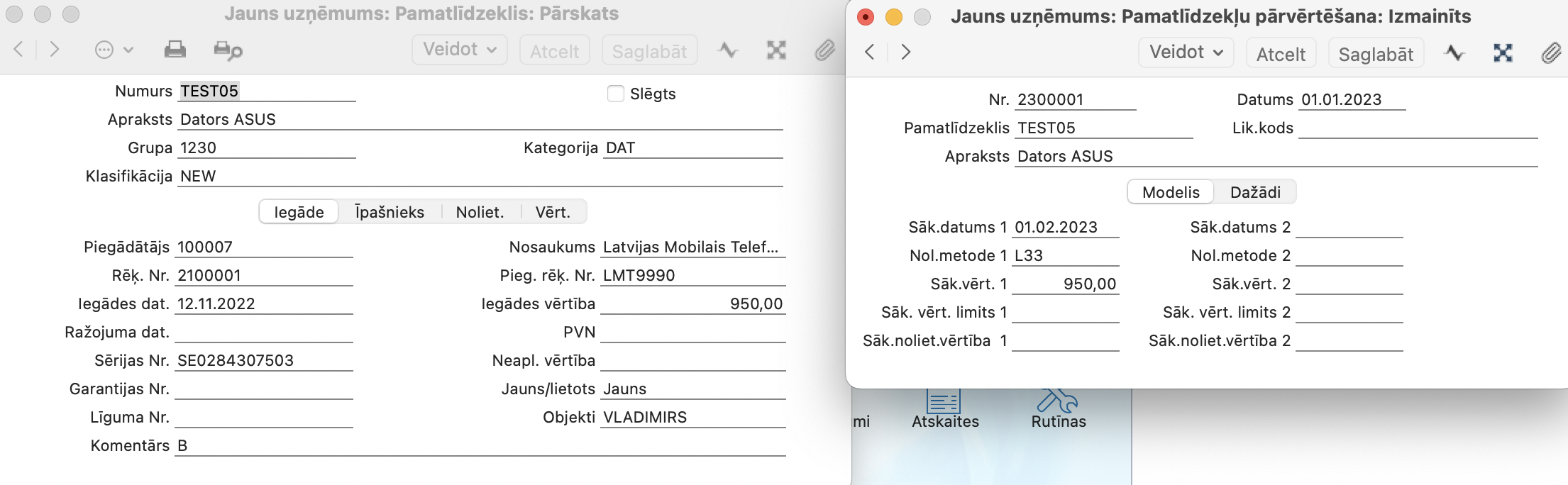This screenshot has width=1568, height=485.
Task: Click fullscreen arrows icon in revaluation window
Action: tap(1503, 53)
